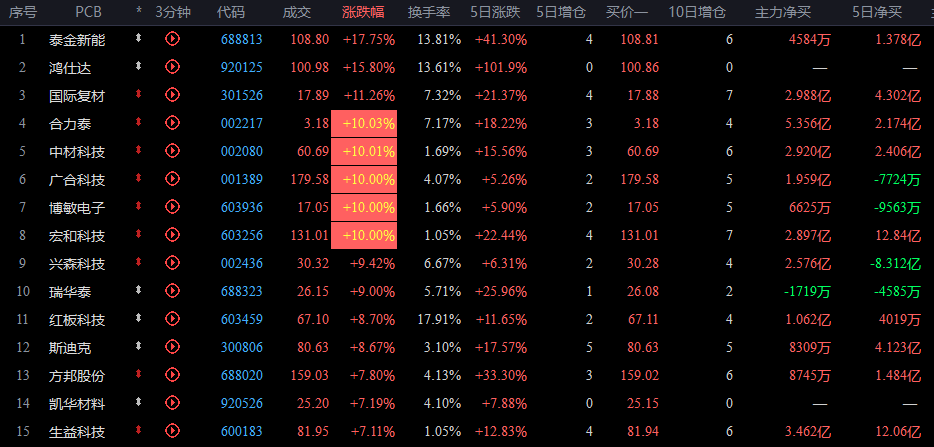Click the -8.312亿 five-day net buy
The width and height of the screenshot is (934, 447).
click(896, 263)
